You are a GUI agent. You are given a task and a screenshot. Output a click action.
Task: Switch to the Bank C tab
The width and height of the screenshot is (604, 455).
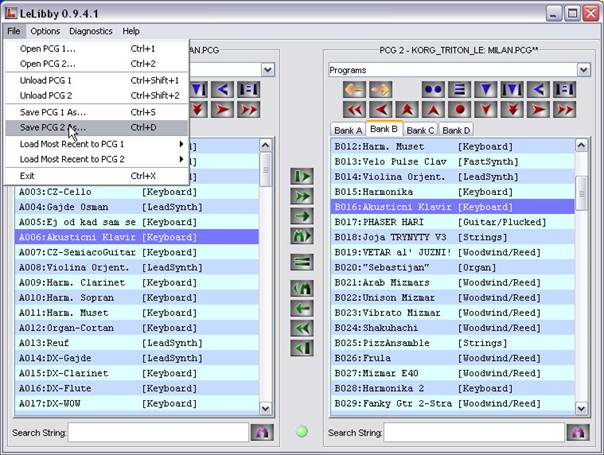[x=420, y=130]
